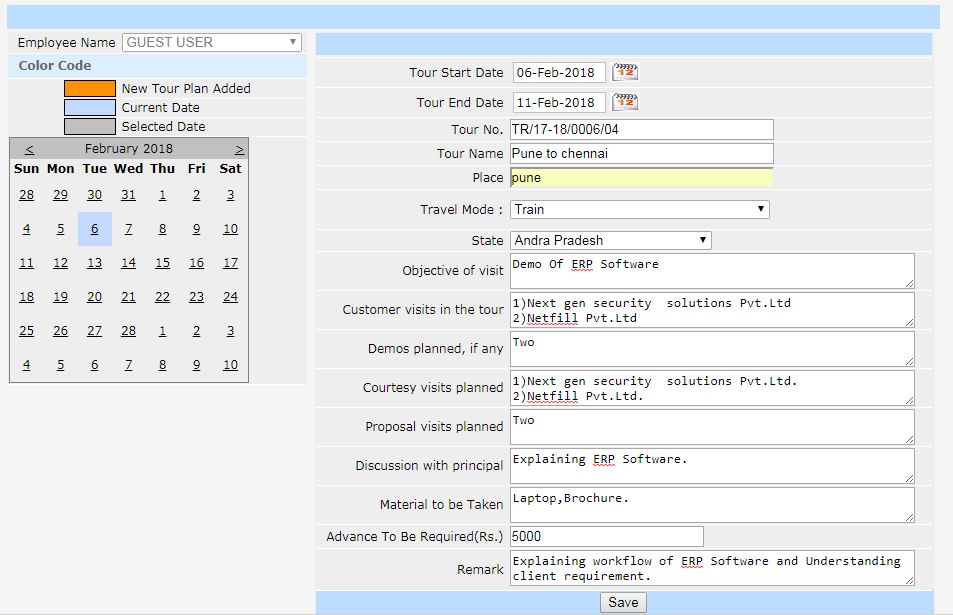This screenshot has height=615, width=953.
Task: Open the Travel Mode dropdown
Action: coord(639,209)
